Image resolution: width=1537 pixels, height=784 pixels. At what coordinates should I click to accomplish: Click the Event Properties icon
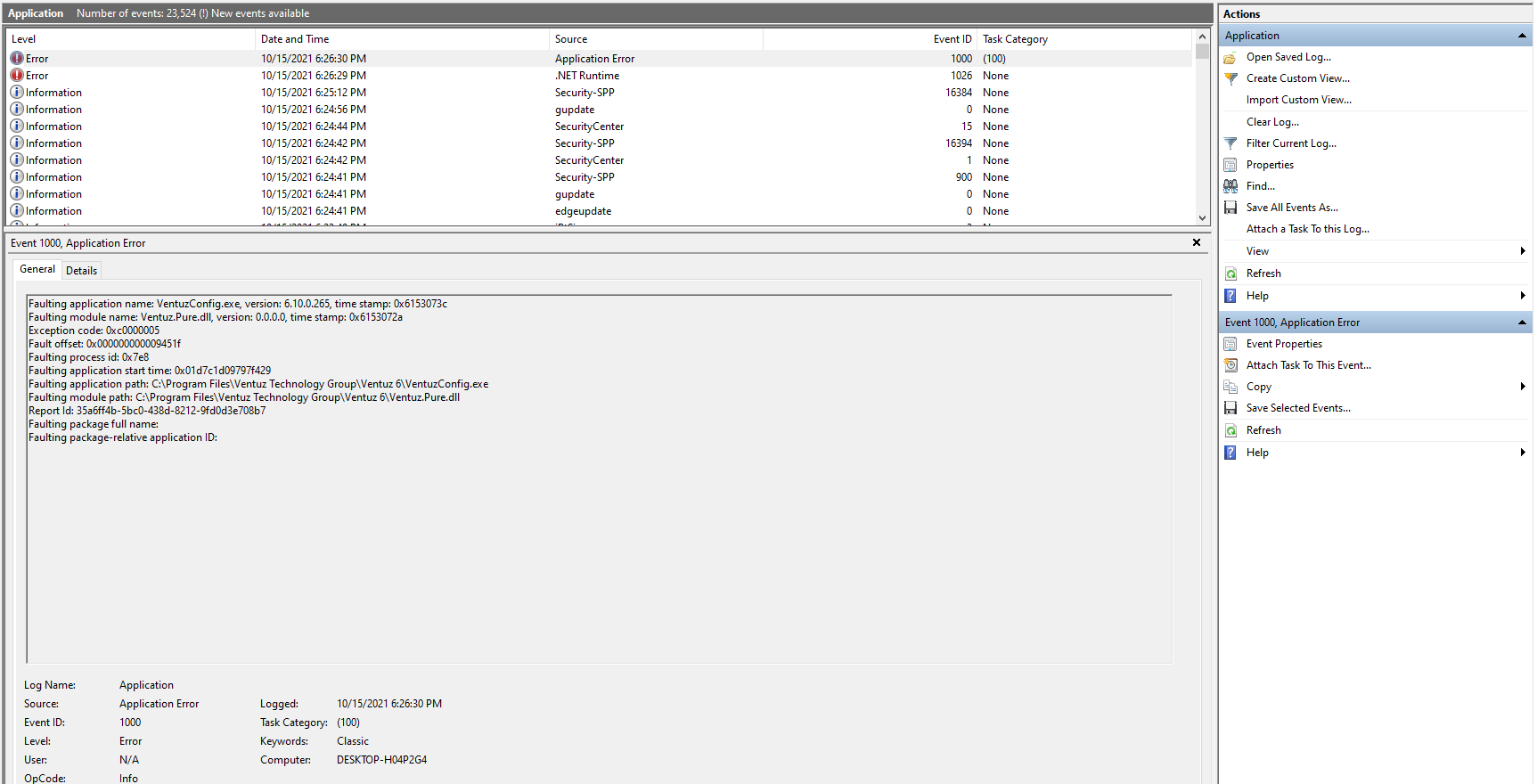pyautogui.click(x=1230, y=344)
